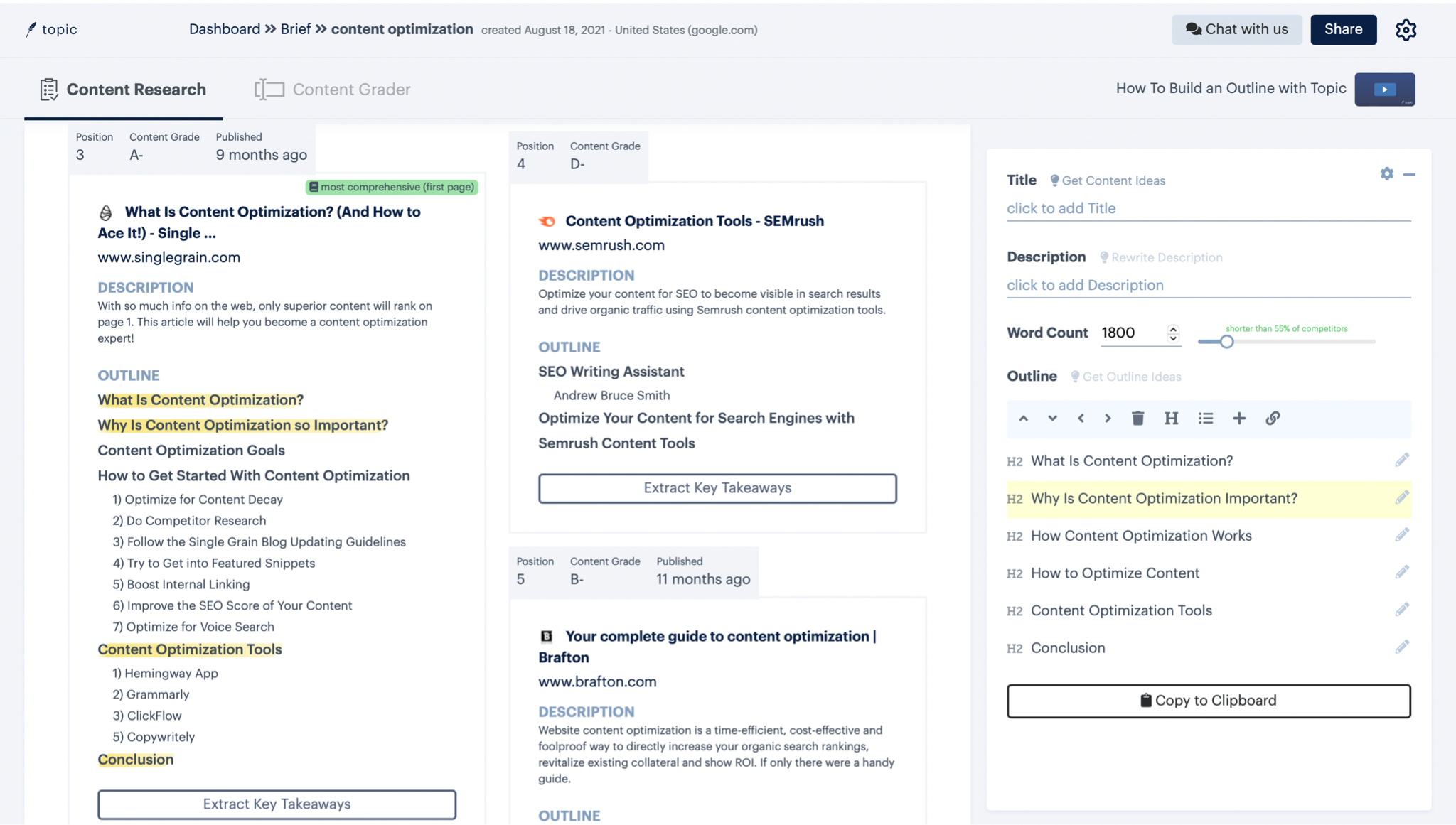Screen dimensions: 1456x825
Task: Collapse the brief panel with minus icon
Action: pyautogui.click(x=1409, y=174)
